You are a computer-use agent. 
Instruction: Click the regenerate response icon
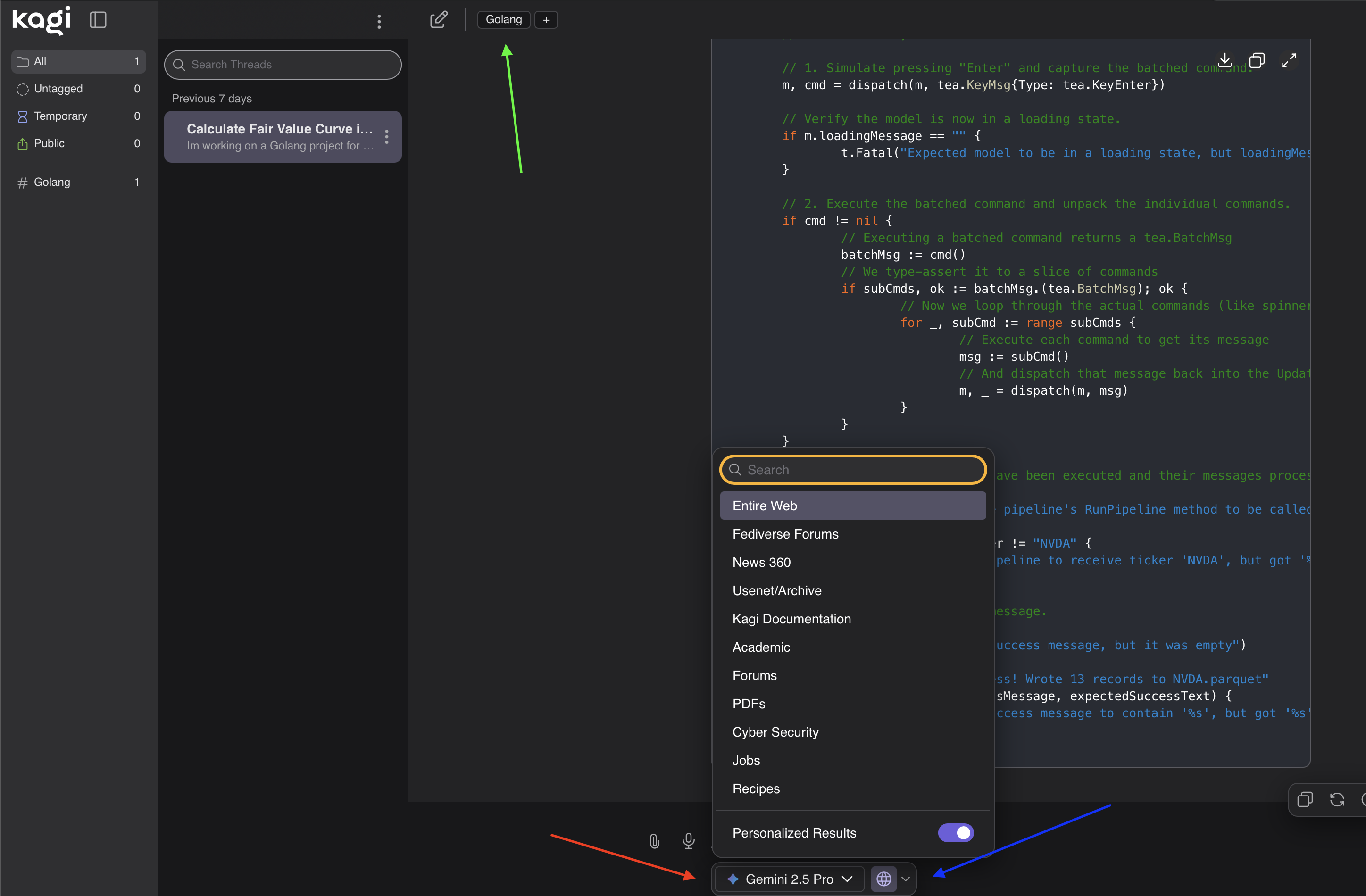[x=1337, y=800]
